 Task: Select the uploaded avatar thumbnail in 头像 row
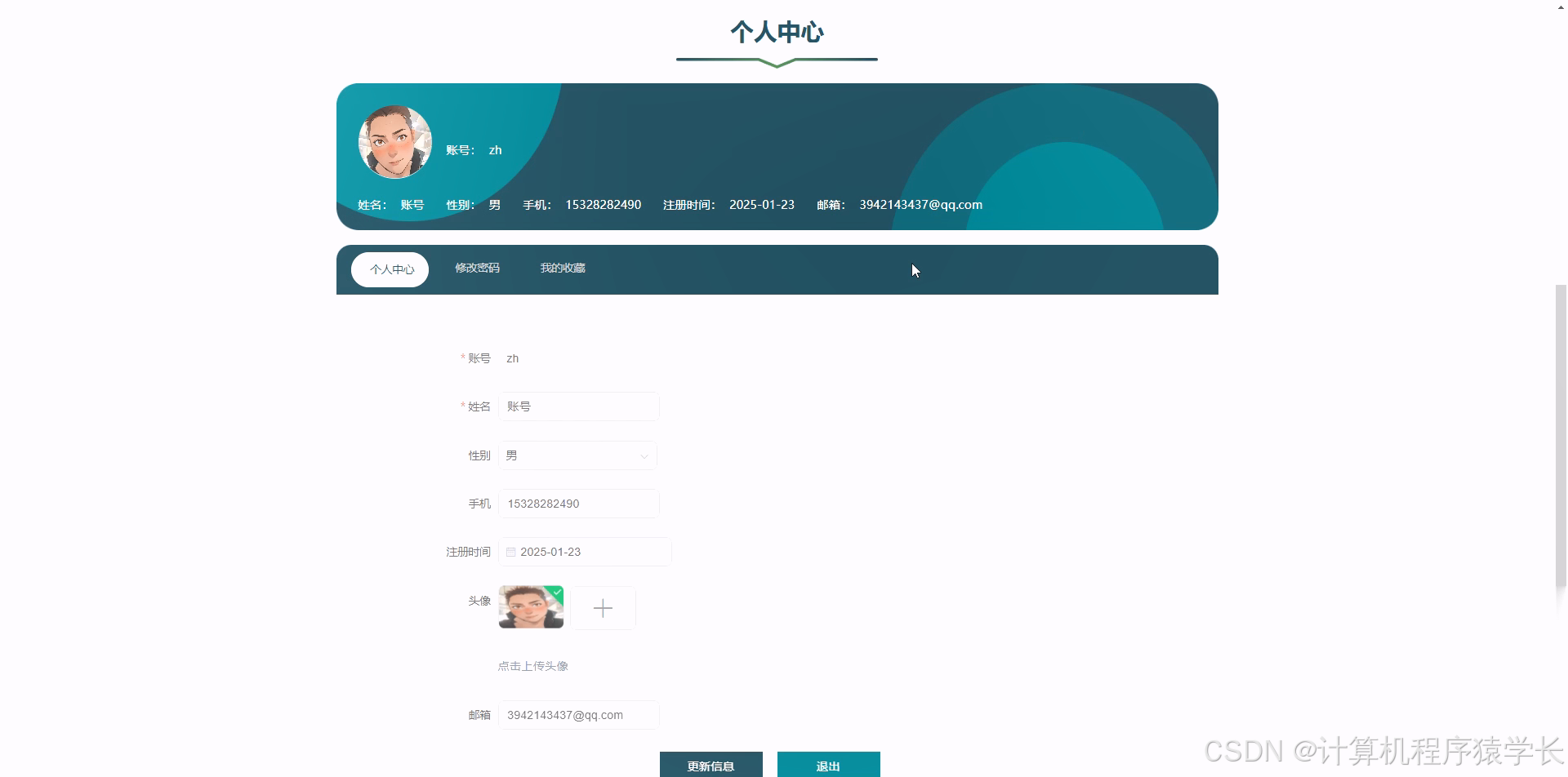point(530,607)
